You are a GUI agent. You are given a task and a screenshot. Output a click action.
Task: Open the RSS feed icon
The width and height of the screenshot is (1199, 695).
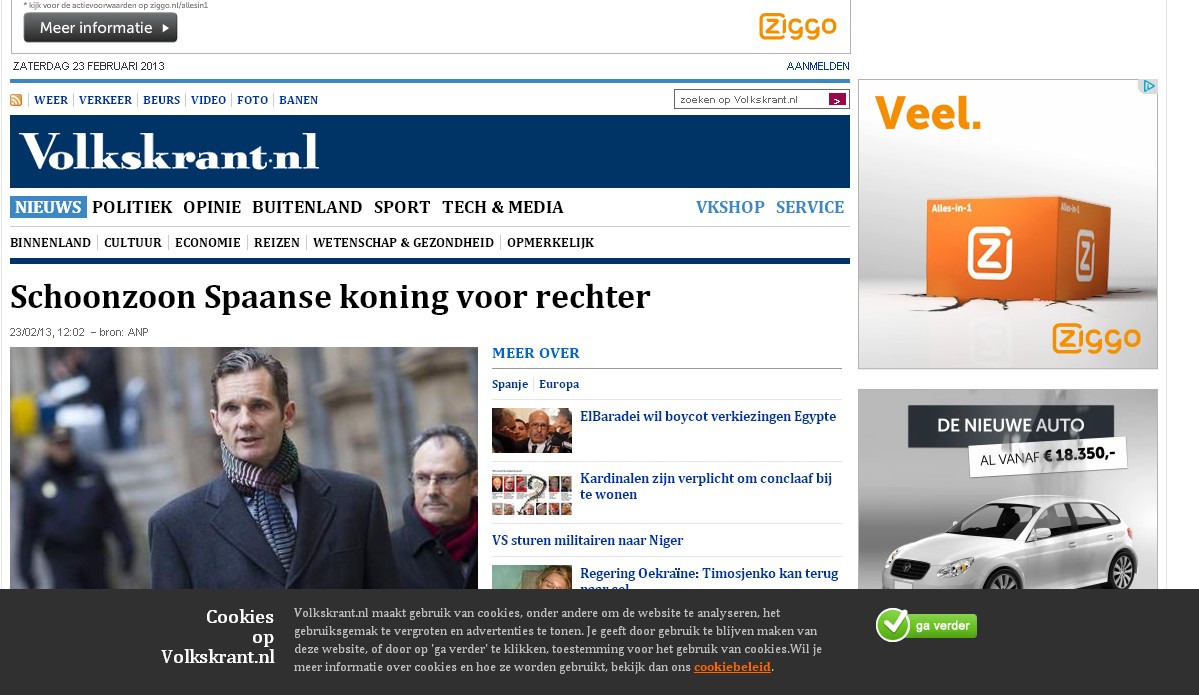pyautogui.click(x=15, y=100)
